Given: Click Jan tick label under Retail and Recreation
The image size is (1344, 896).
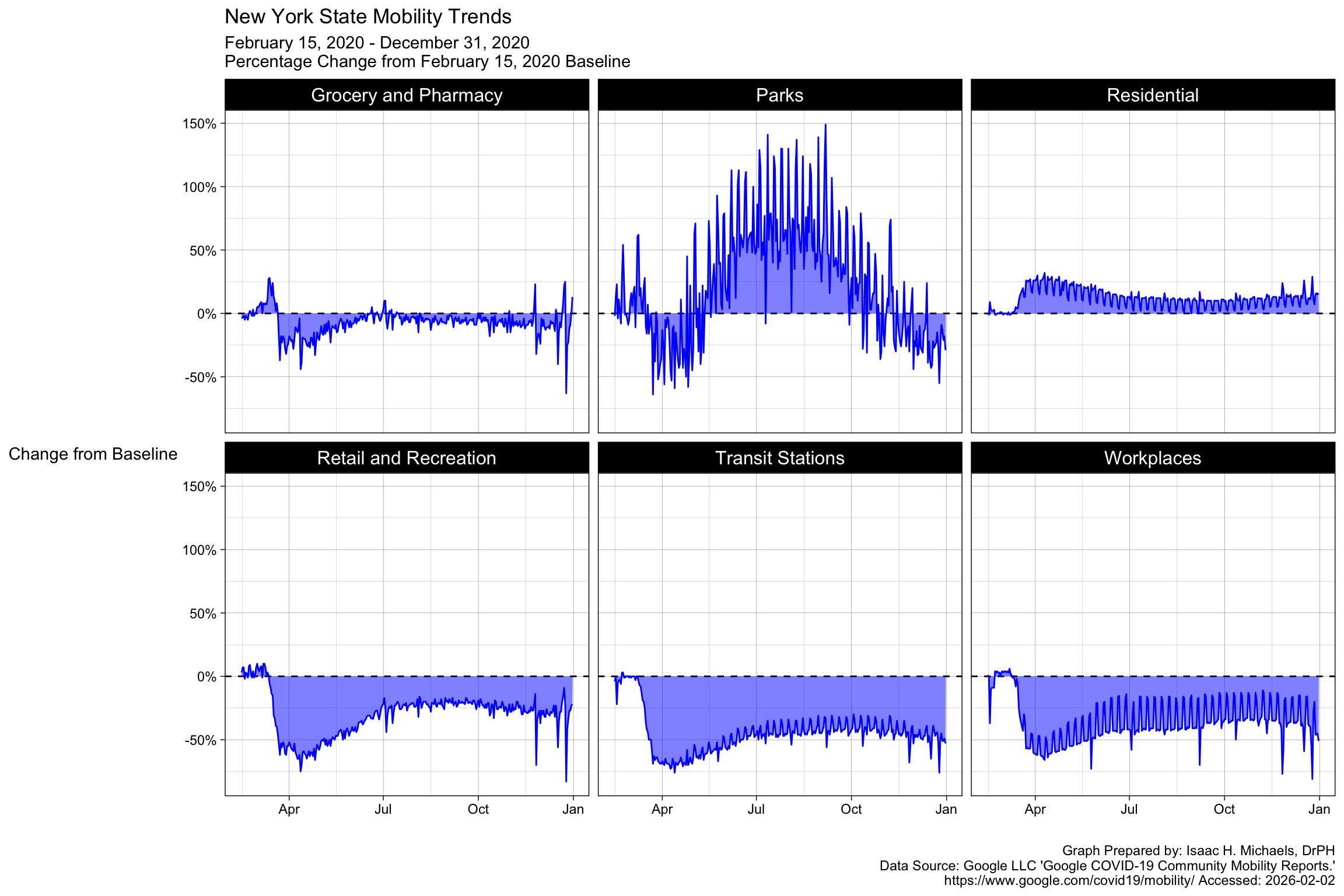Looking at the screenshot, I should 573,809.
